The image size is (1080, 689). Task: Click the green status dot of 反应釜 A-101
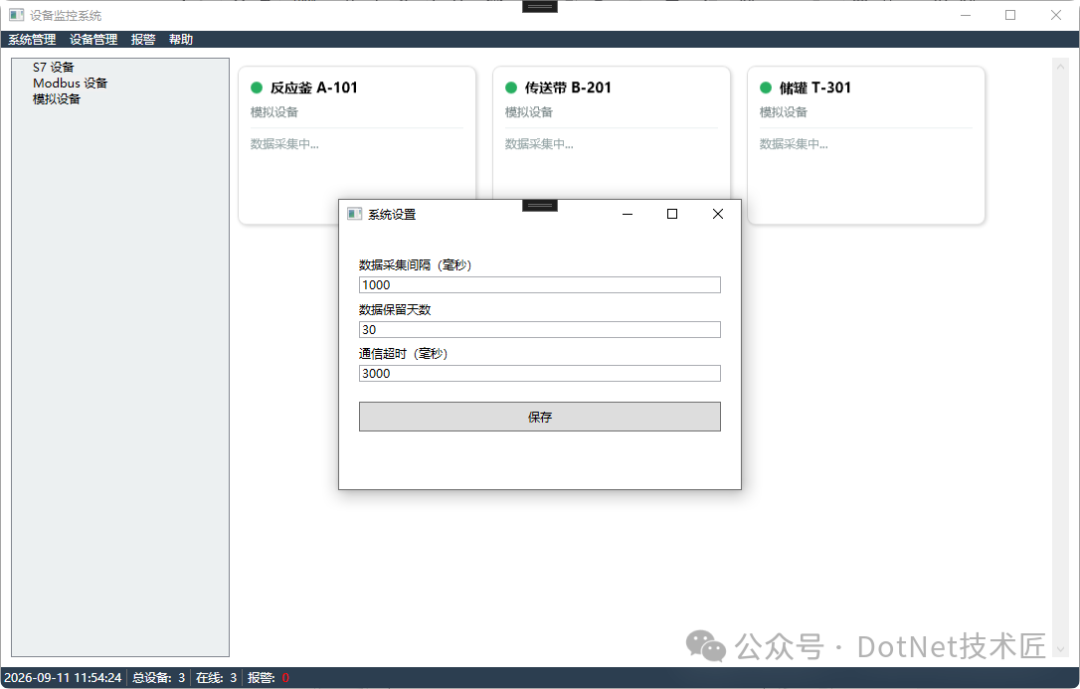coord(256,88)
